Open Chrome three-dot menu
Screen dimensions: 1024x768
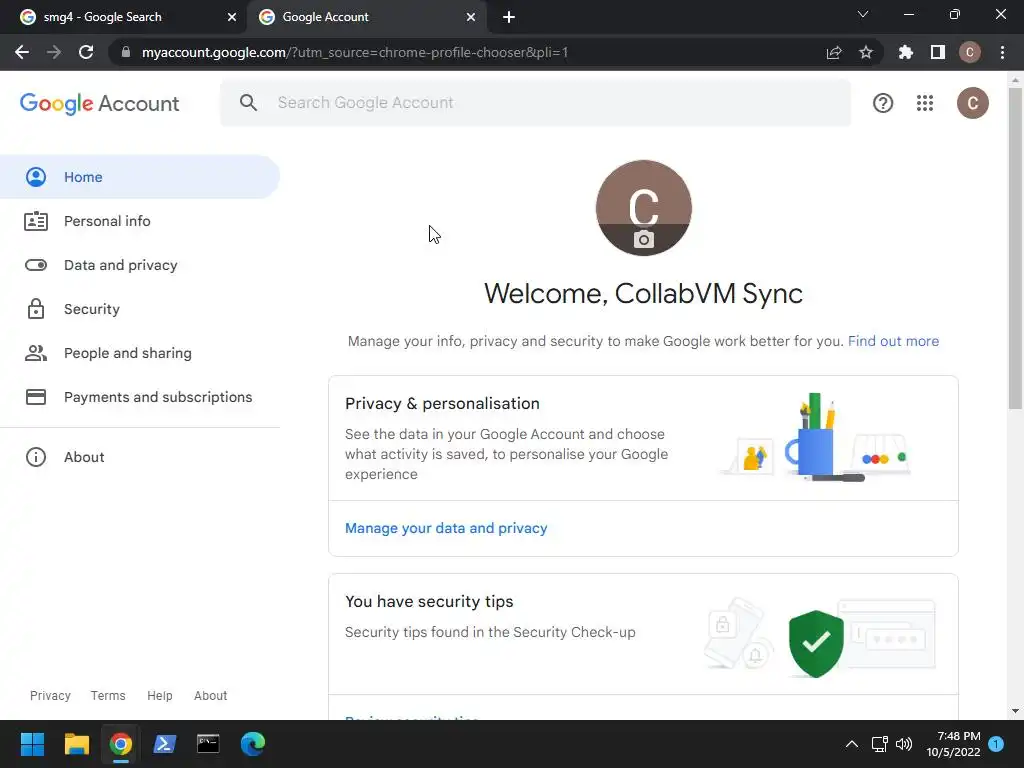pyautogui.click(x=1002, y=52)
